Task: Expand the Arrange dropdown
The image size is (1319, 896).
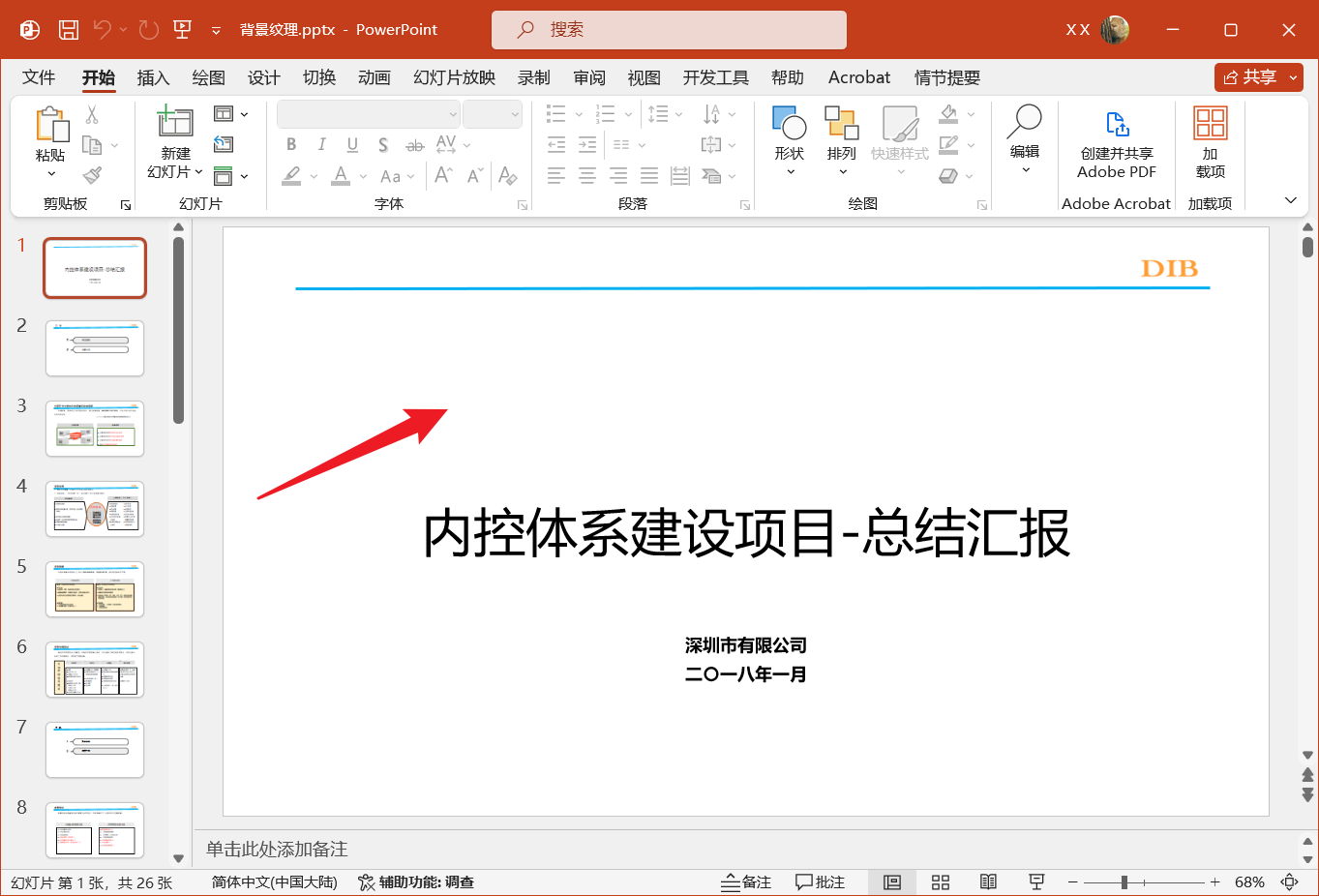Action: [x=842, y=155]
